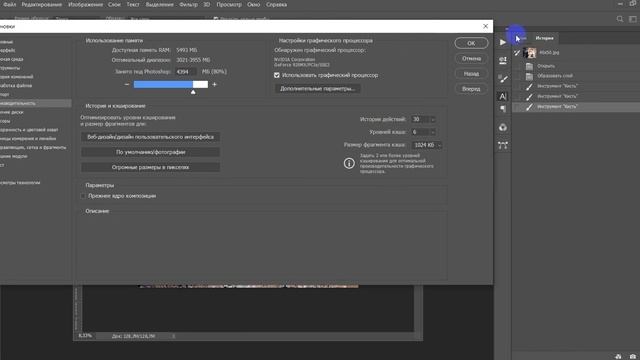Viewport: 640px width, 360px height.
Task: Select Единицы измерения и линейки category
Action: tap(28, 139)
